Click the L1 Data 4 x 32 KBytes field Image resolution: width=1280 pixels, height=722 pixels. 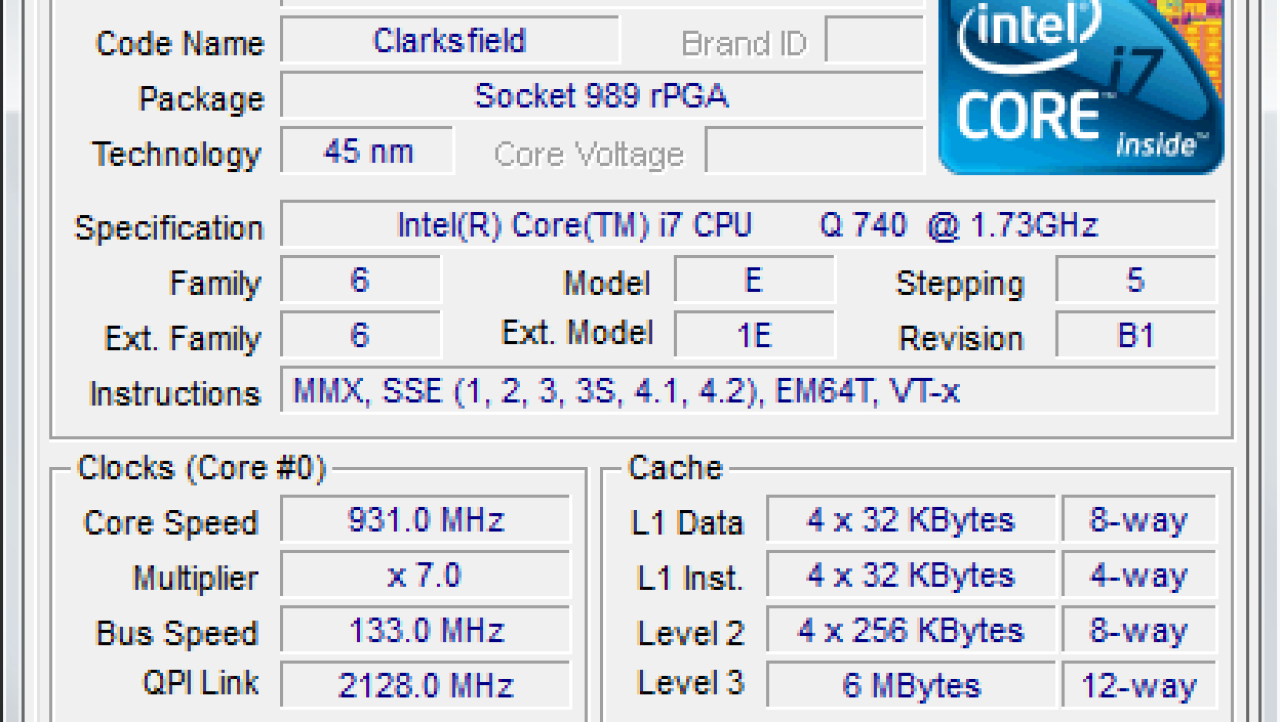[911, 521]
